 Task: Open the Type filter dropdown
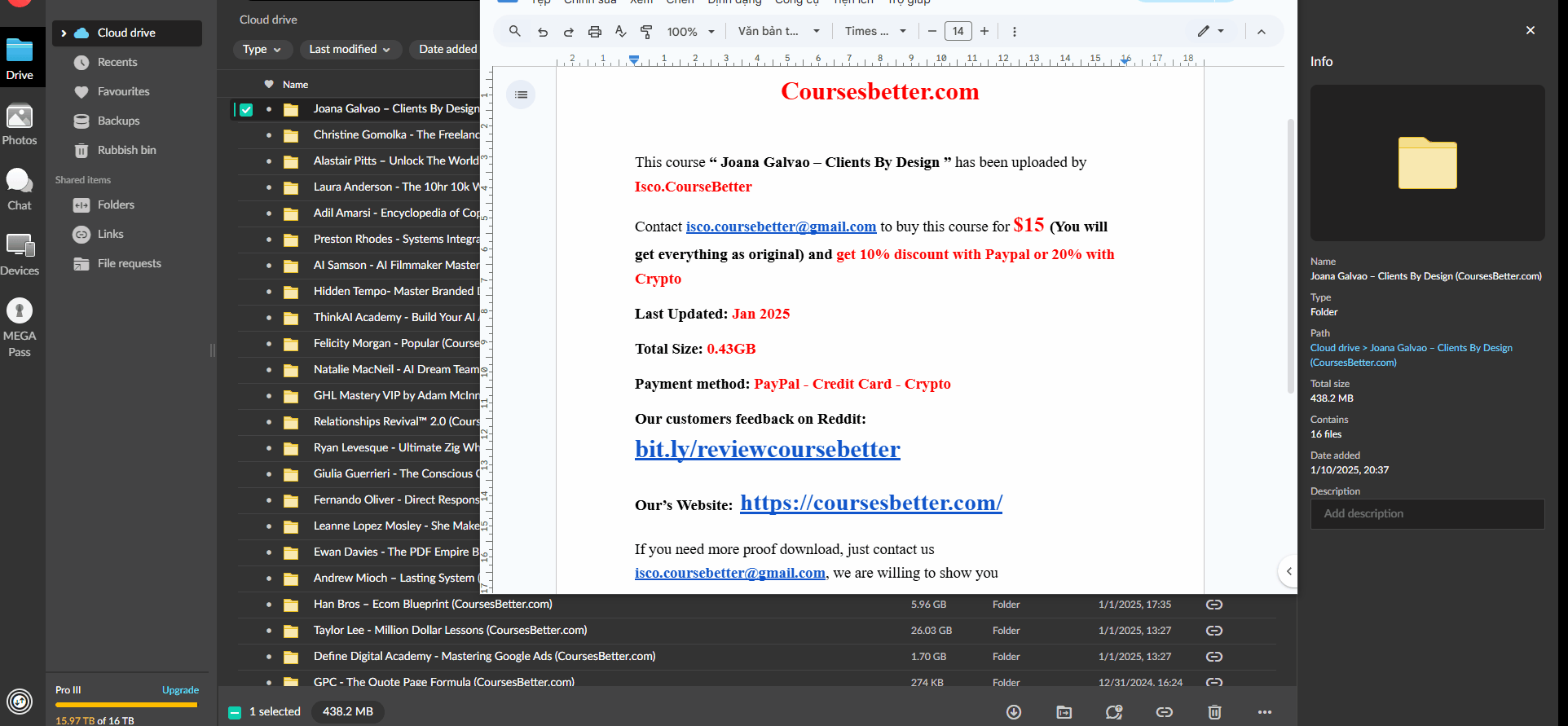coord(262,50)
